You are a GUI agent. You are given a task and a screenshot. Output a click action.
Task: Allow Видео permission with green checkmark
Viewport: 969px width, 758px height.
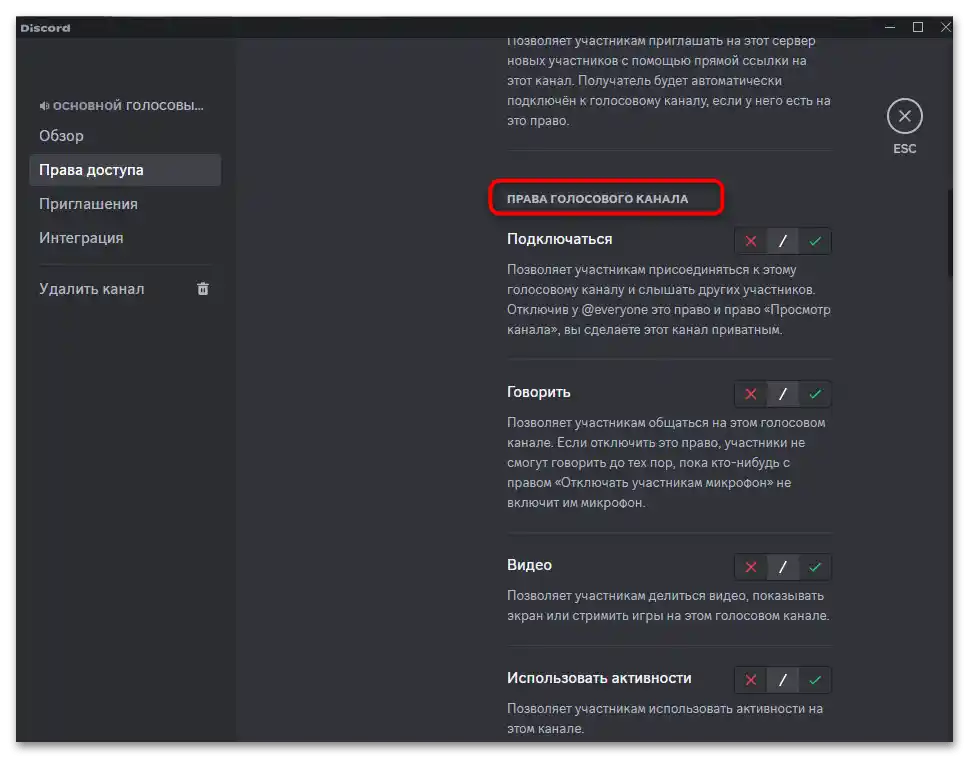pyautogui.click(x=815, y=566)
